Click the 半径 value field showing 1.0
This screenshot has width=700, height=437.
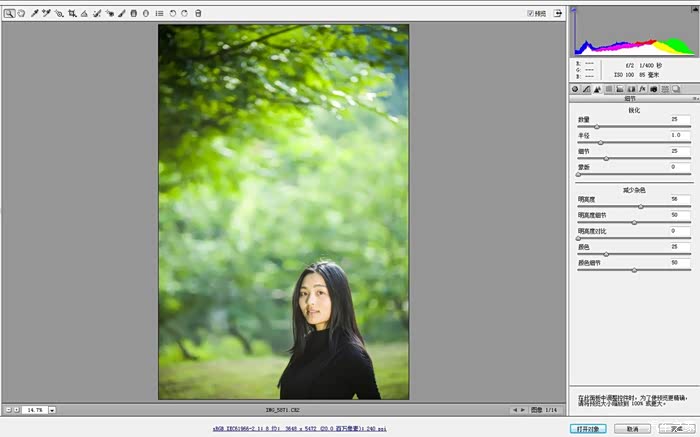coord(679,135)
